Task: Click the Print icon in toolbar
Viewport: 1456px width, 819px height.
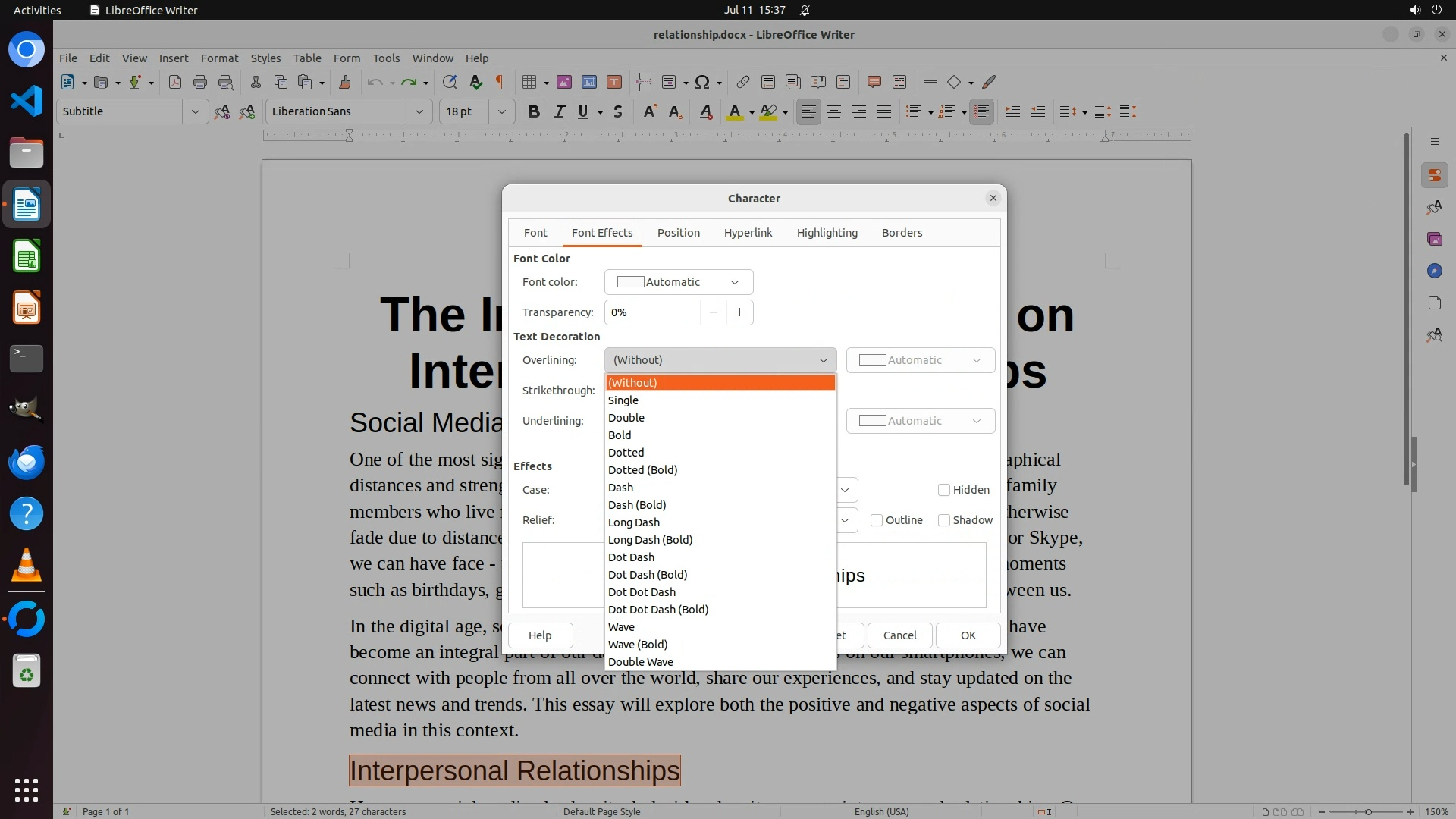Action: (x=200, y=82)
